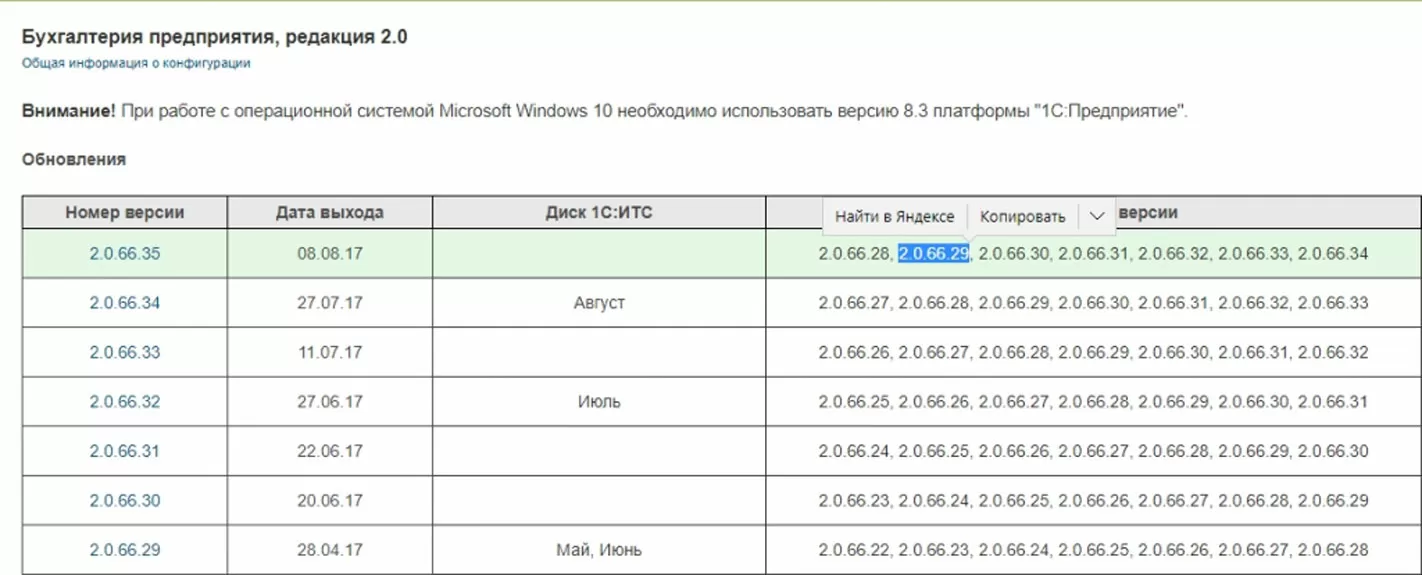Click the Номер версии column header
This screenshot has height=575, width=1422.
pos(124,212)
